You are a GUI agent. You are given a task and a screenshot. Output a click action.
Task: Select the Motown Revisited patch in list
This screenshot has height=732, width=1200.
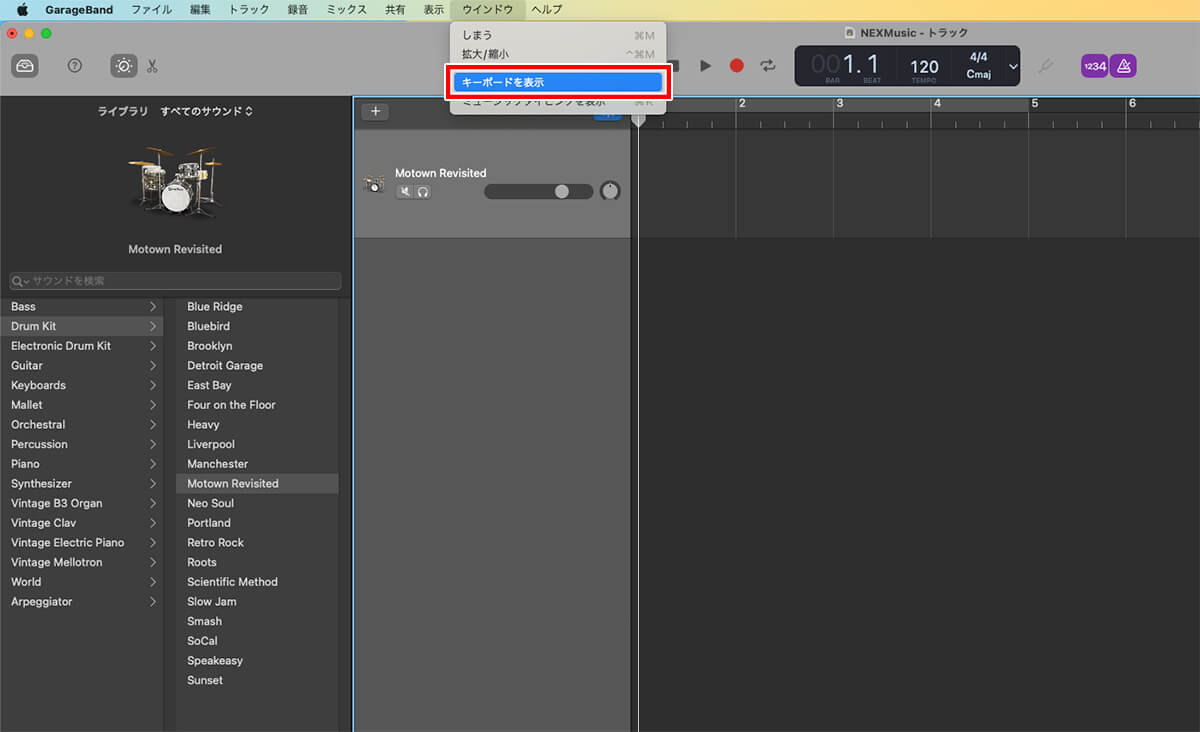click(x=258, y=483)
